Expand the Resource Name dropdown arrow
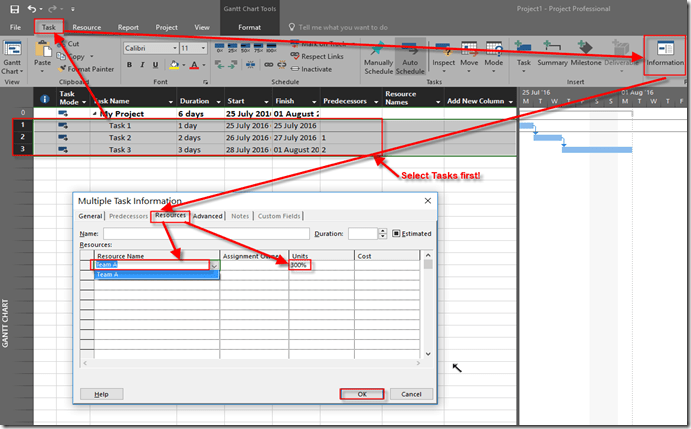The width and height of the screenshot is (691, 429). 214,265
